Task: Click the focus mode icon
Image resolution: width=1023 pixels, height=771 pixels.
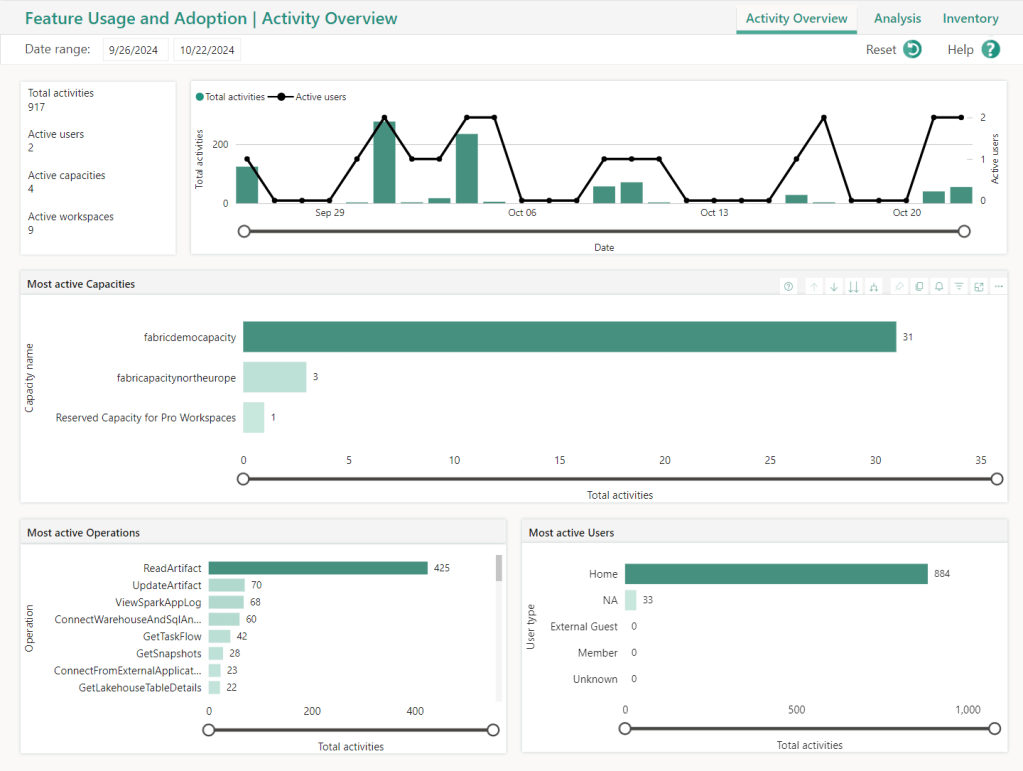Action: point(979,287)
